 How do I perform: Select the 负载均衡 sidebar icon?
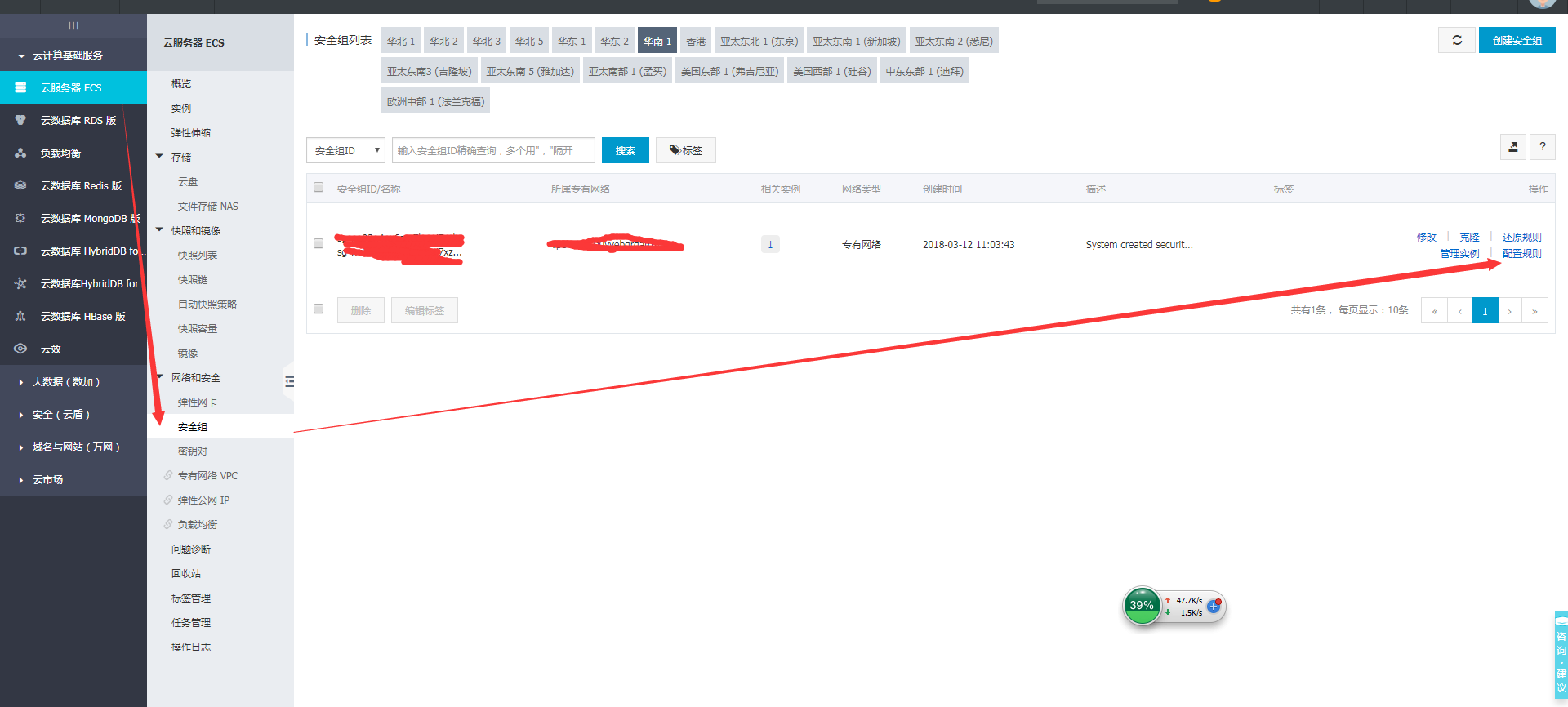[20, 153]
